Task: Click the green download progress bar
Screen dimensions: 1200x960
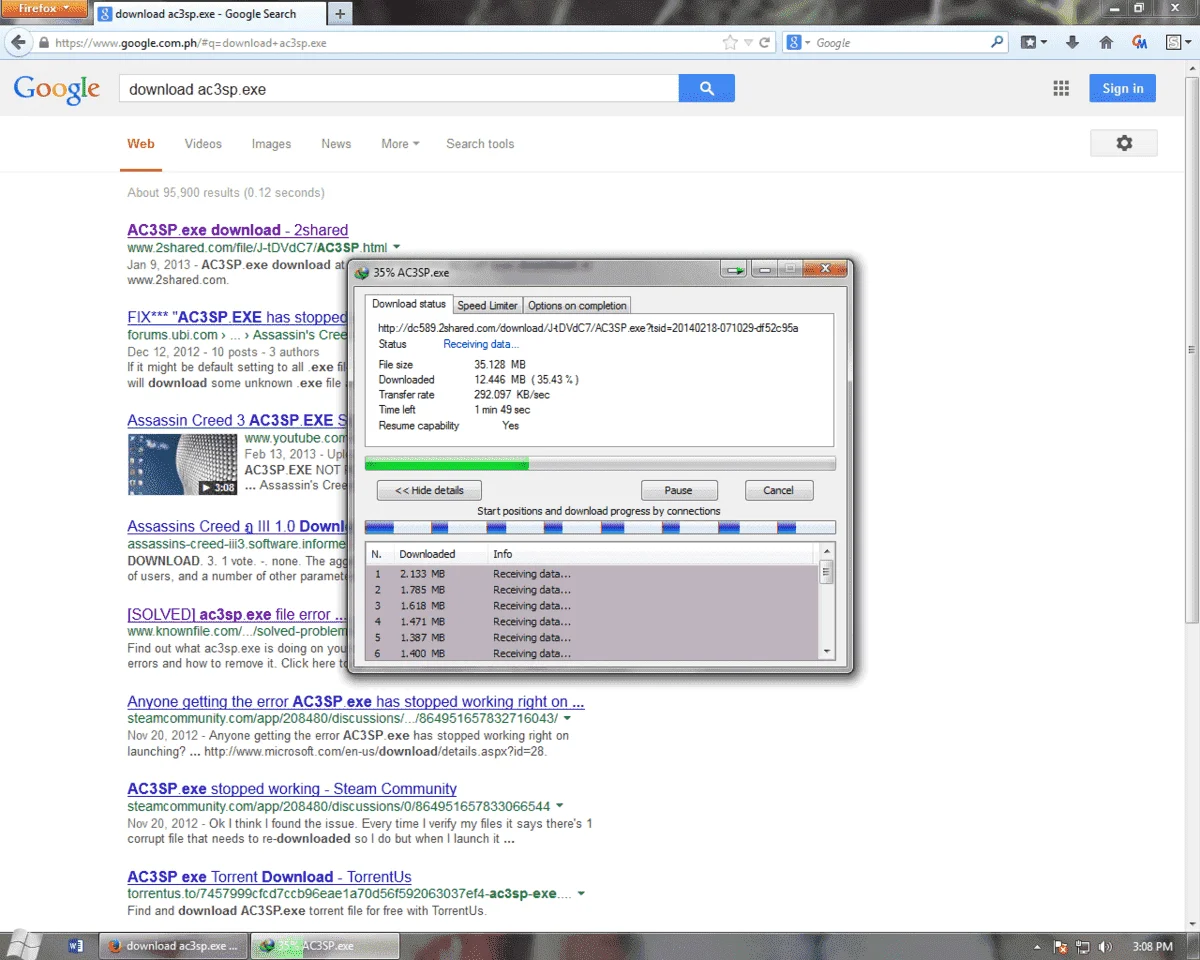Action: (600, 464)
